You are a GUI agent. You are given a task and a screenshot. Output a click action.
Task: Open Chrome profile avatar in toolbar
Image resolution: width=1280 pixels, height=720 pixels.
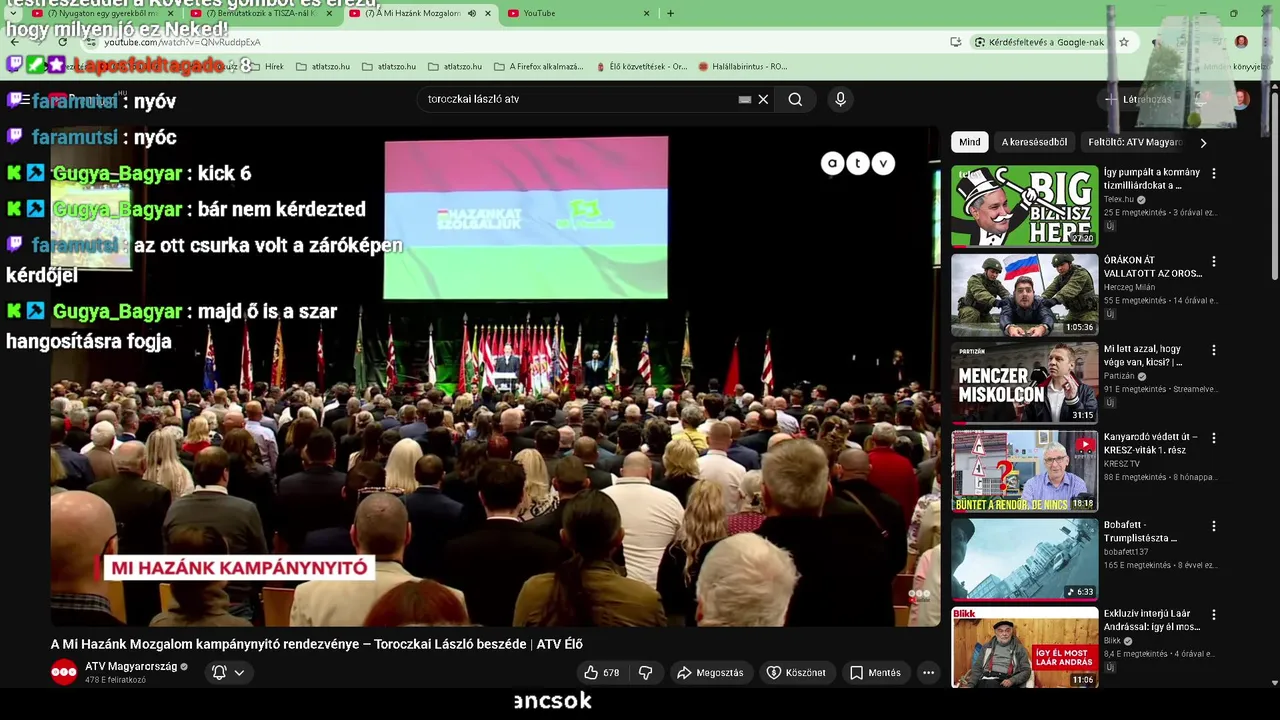click(x=1241, y=42)
